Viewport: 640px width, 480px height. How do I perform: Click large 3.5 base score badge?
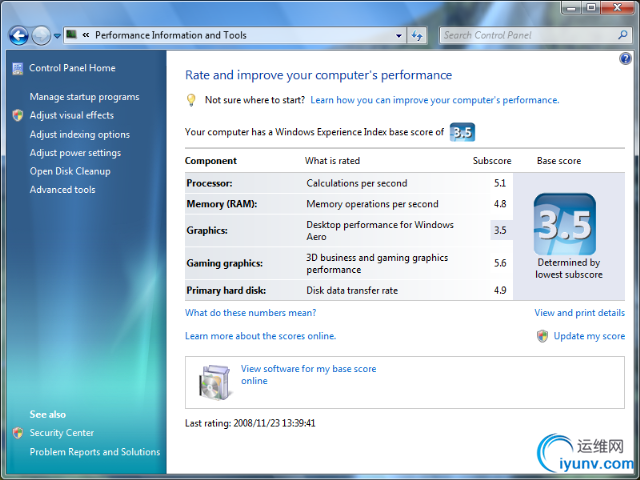click(565, 224)
